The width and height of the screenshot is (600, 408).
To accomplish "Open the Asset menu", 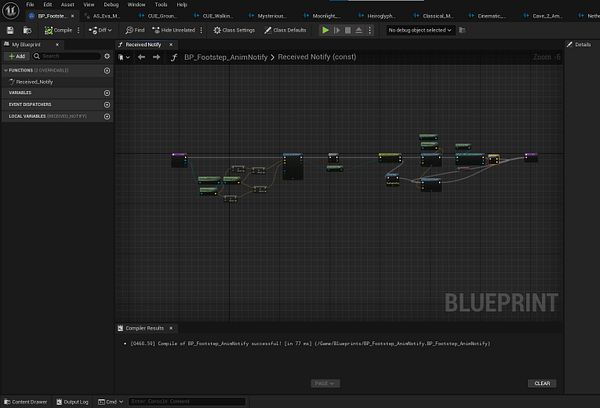I will point(68,5).
